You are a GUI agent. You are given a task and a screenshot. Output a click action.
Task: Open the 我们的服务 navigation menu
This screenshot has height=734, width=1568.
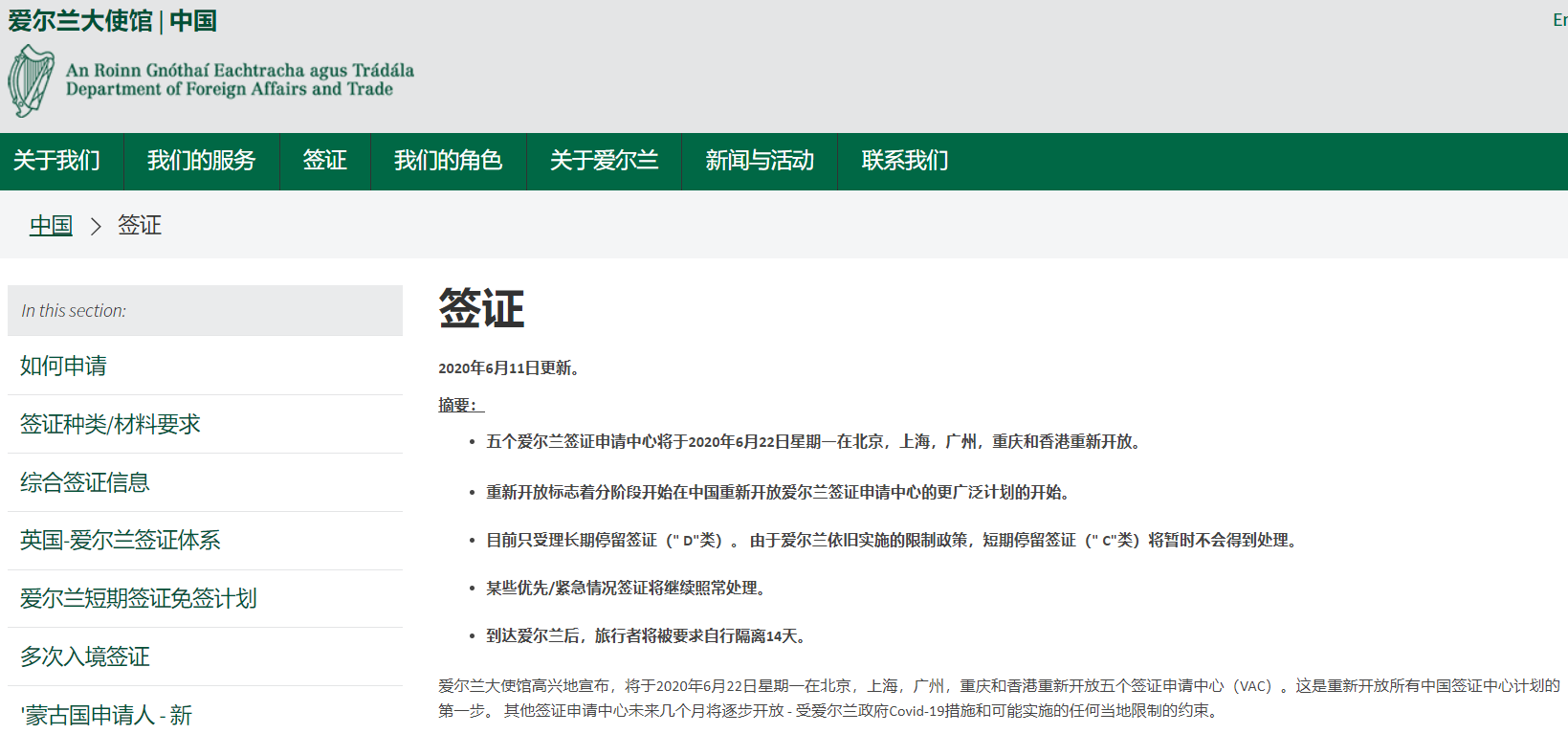pos(201,161)
